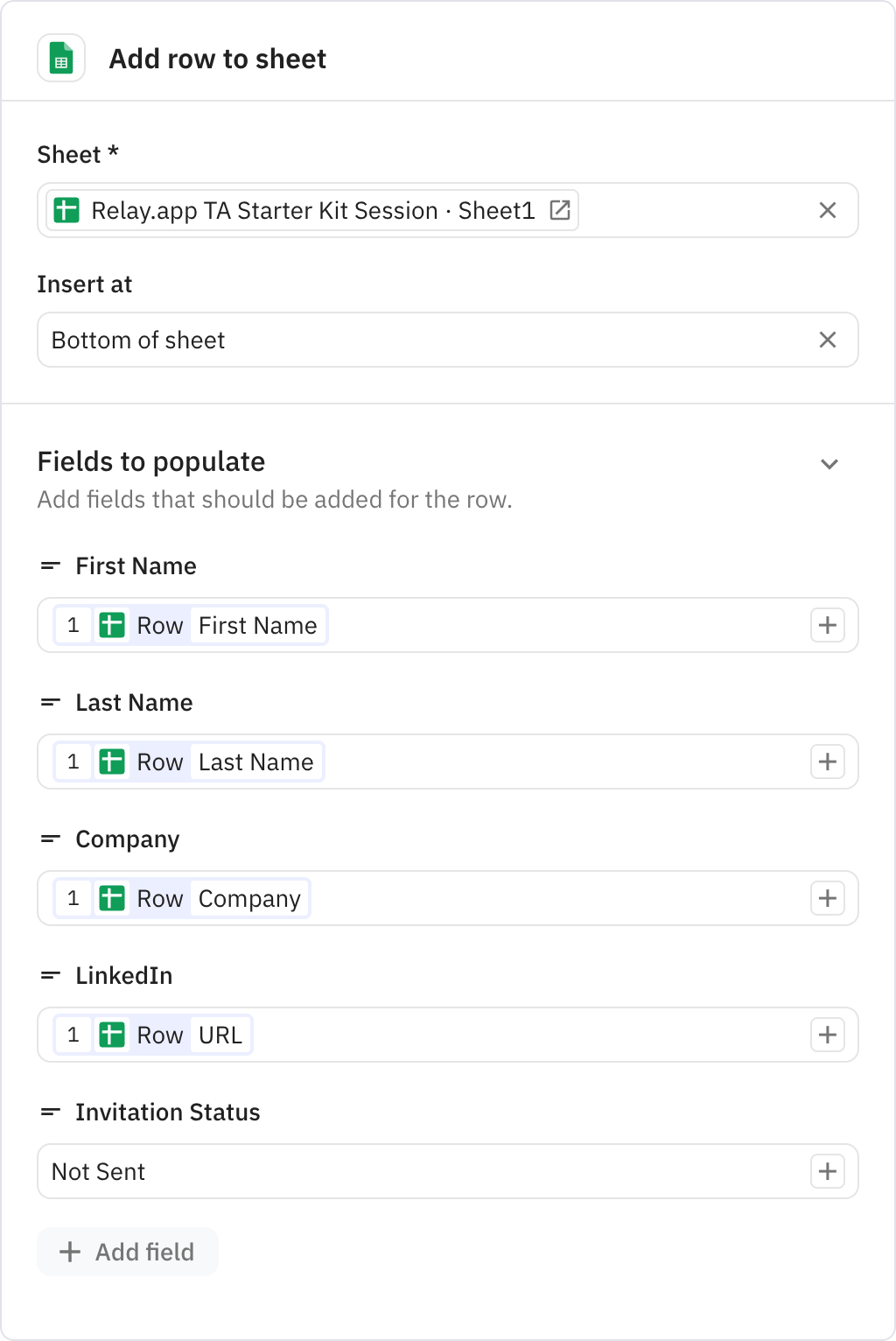Click the Sheets icon in the Company row token

point(113,898)
